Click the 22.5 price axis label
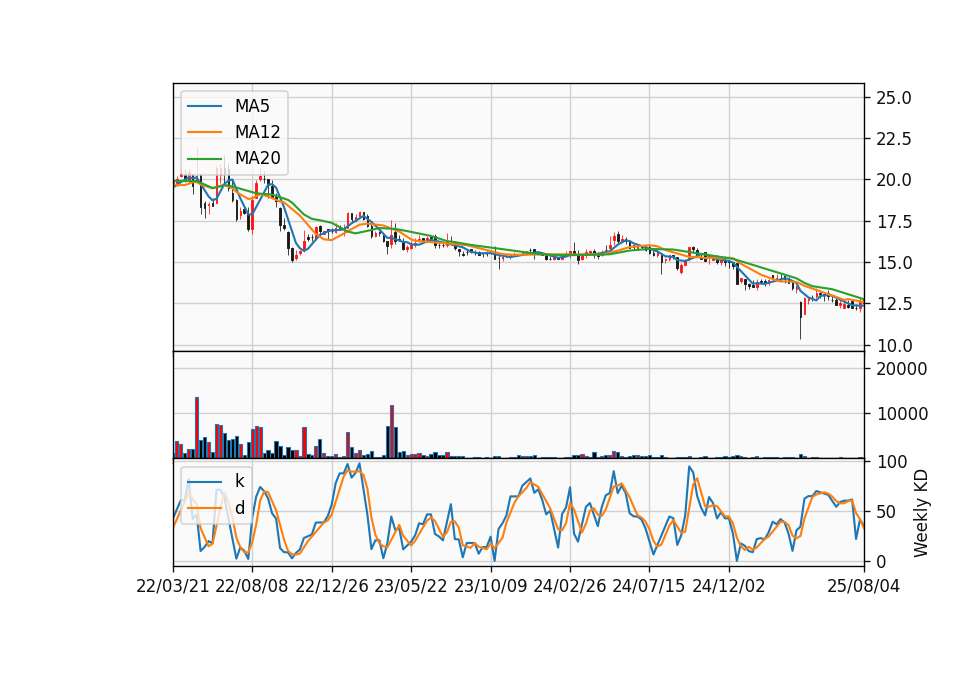 (x=894, y=139)
